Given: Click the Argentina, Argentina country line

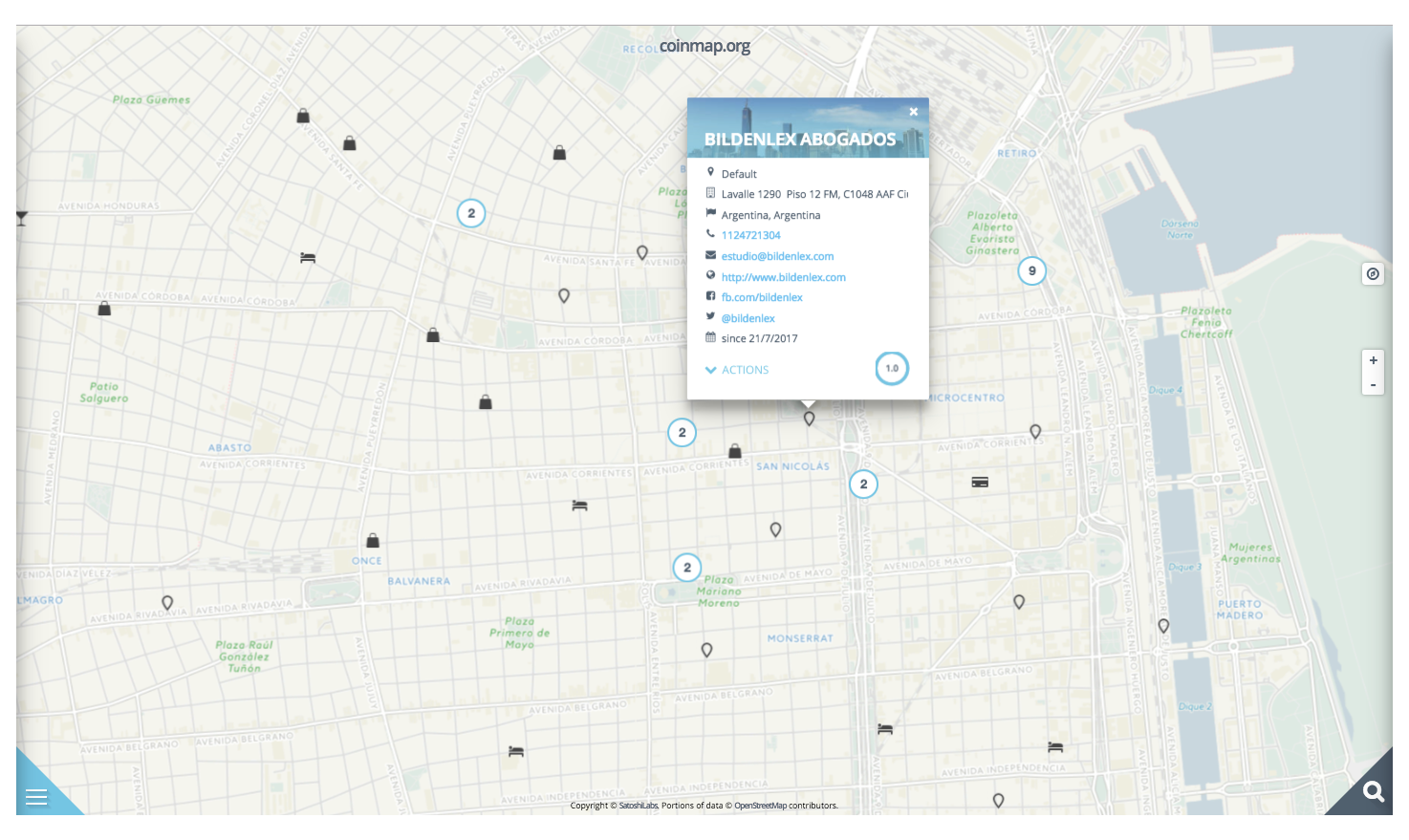Looking at the screenshot, I should (770, 215).
